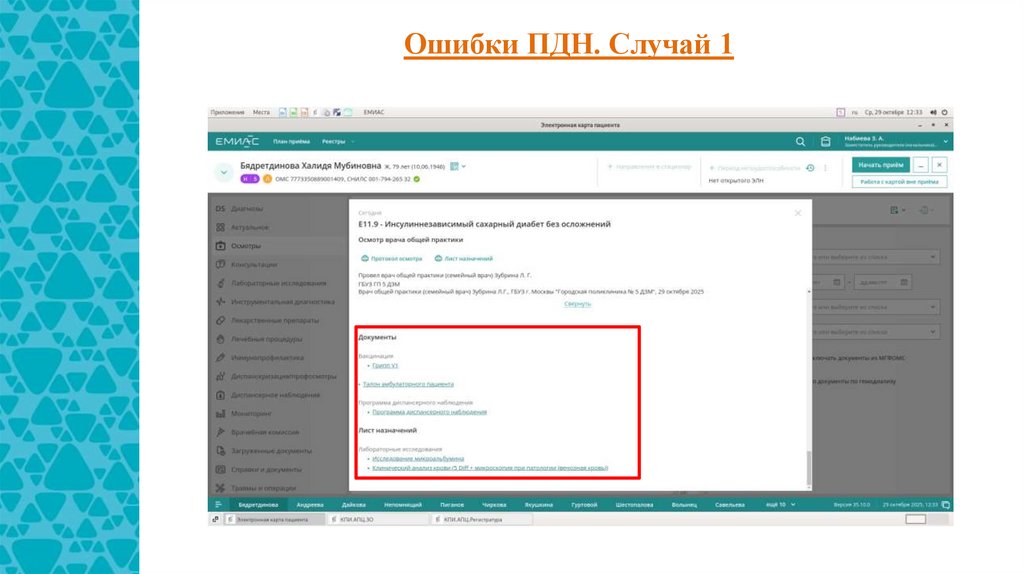Close the examination details dialog
Screen dimensions: 1024x574
tap(797, 214)
